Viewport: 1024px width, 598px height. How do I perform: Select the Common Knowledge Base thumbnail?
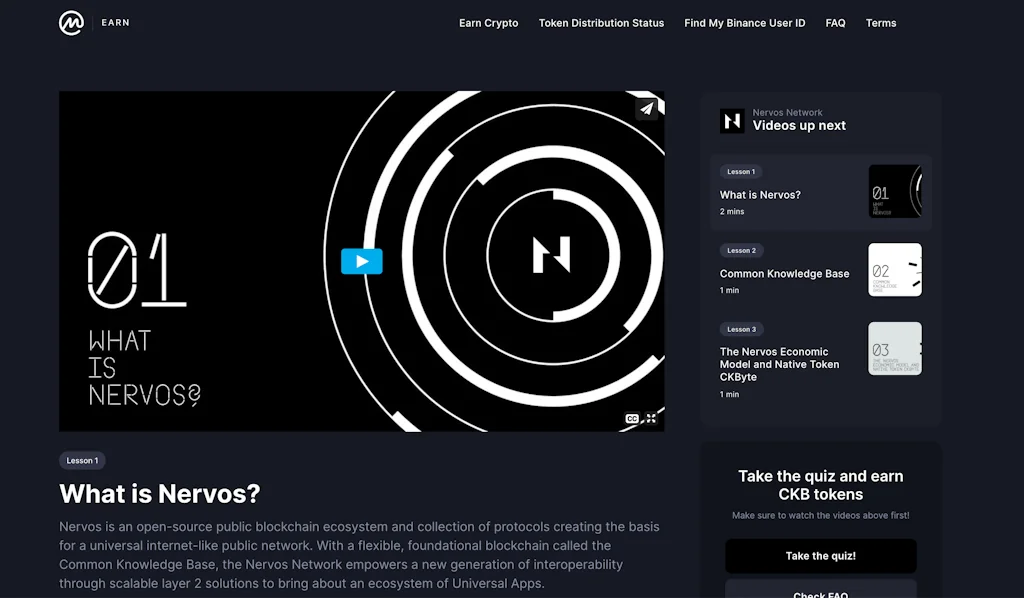tap(894, 270)
